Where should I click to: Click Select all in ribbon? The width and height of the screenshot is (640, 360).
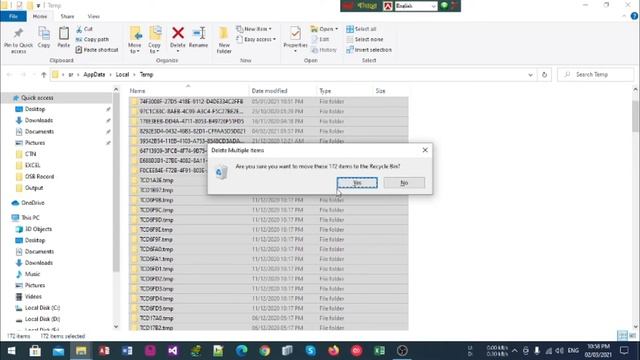coord(361,29)
